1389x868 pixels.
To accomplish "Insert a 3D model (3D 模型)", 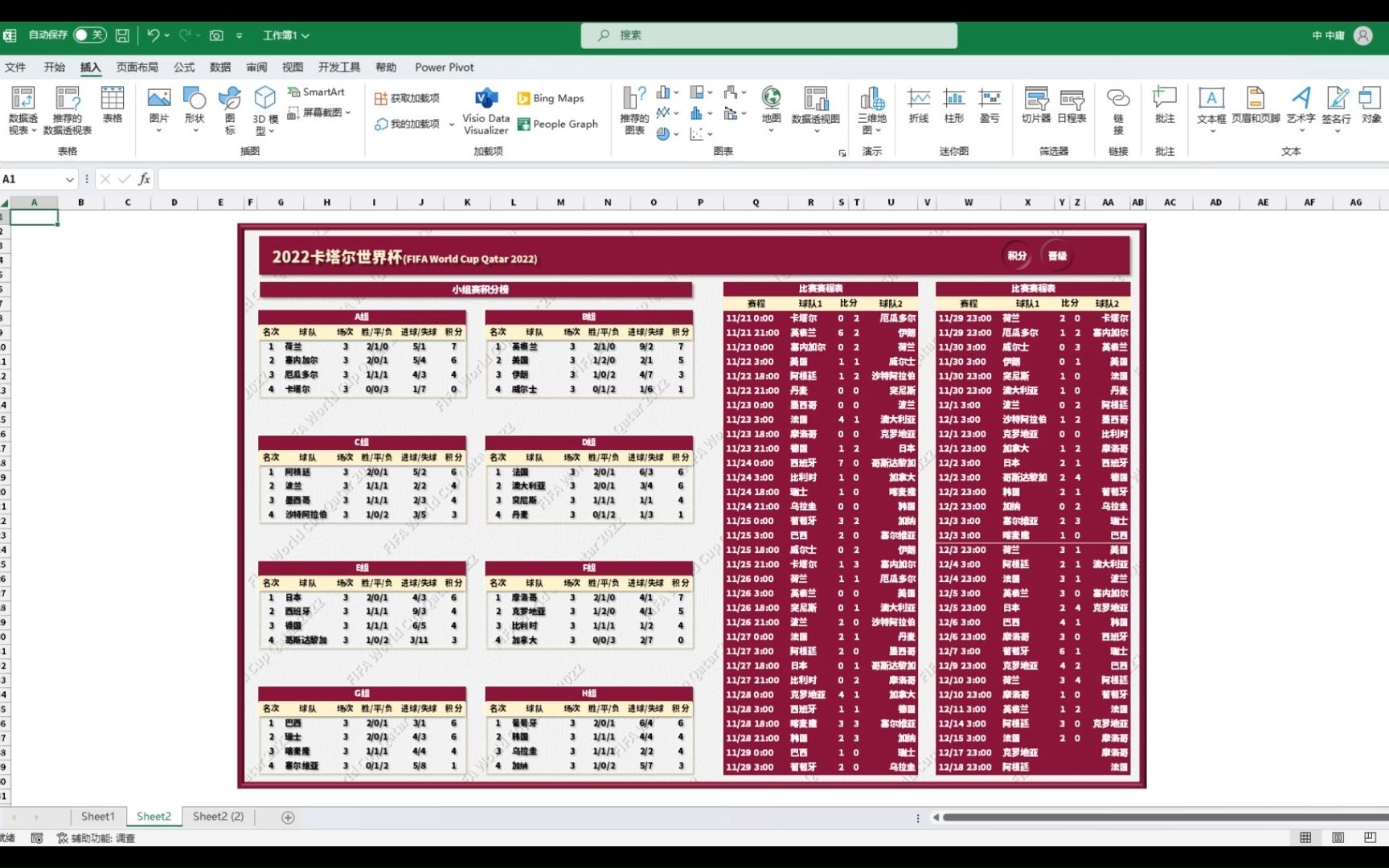I will [265, 110].
